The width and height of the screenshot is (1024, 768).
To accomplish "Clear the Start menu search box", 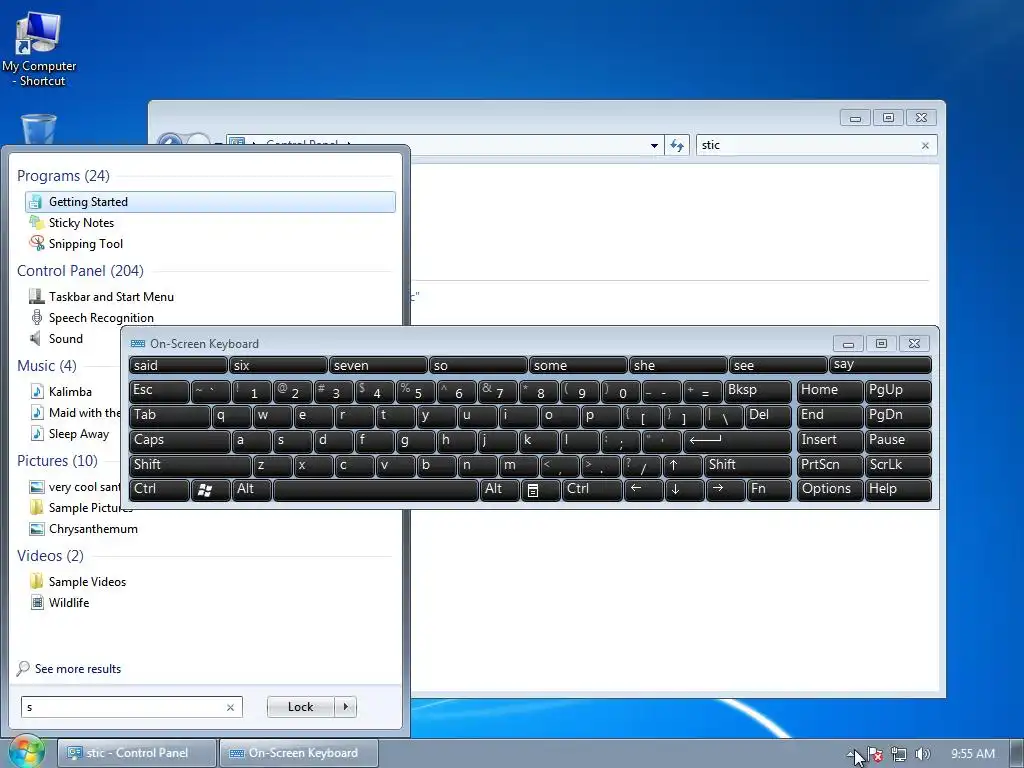I will coord(230,707).
